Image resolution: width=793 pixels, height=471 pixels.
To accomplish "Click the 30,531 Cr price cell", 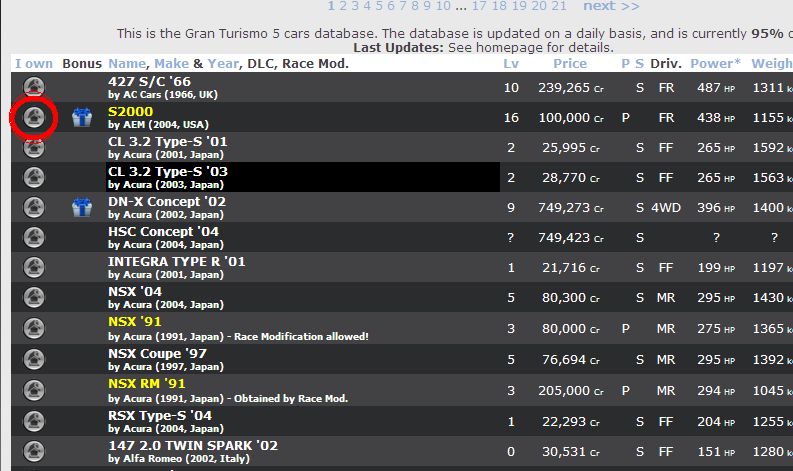I will [571, 452].
